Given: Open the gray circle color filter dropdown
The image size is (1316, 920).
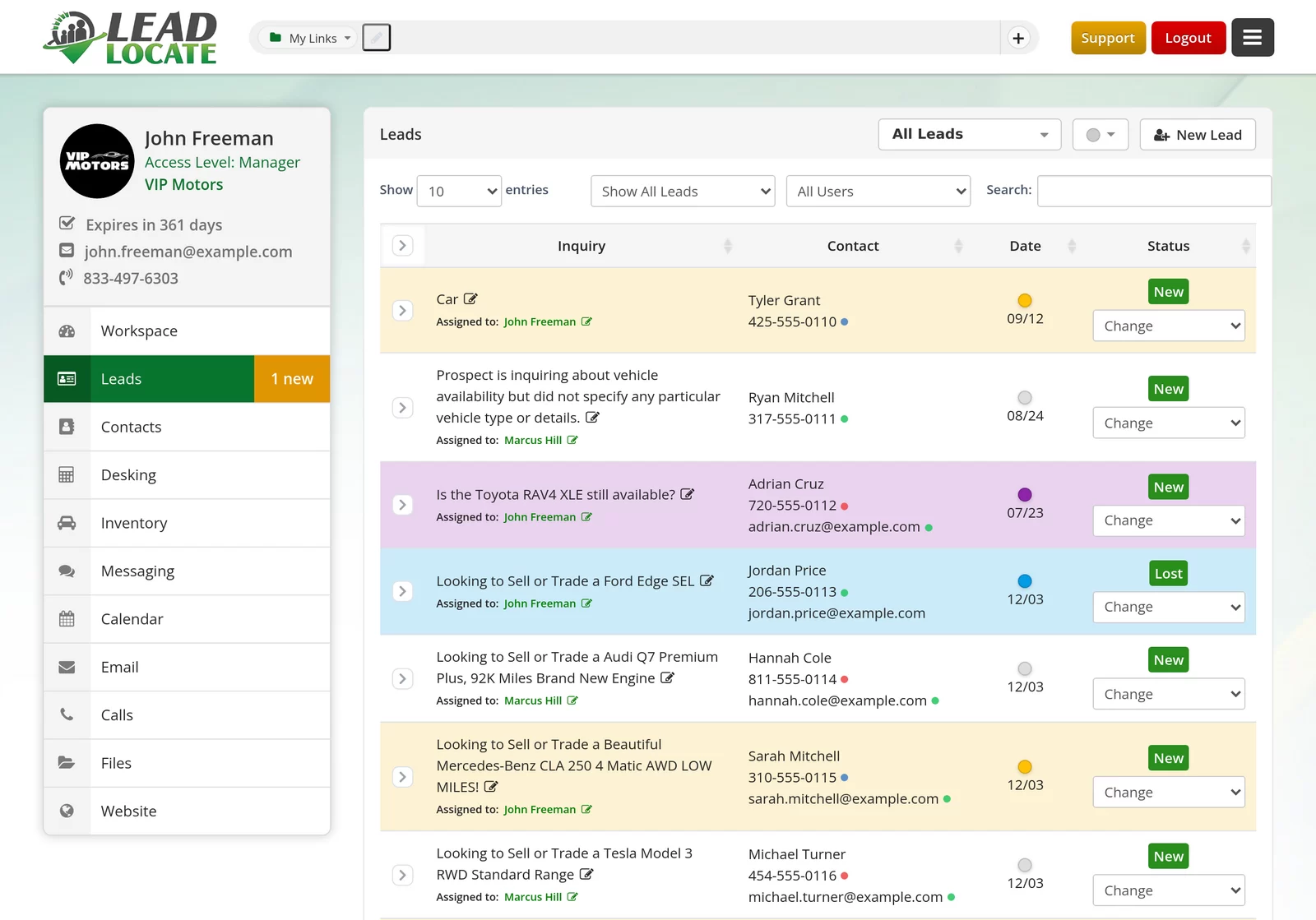Looking at the screenshot, I should click(x=1101, y=134).
